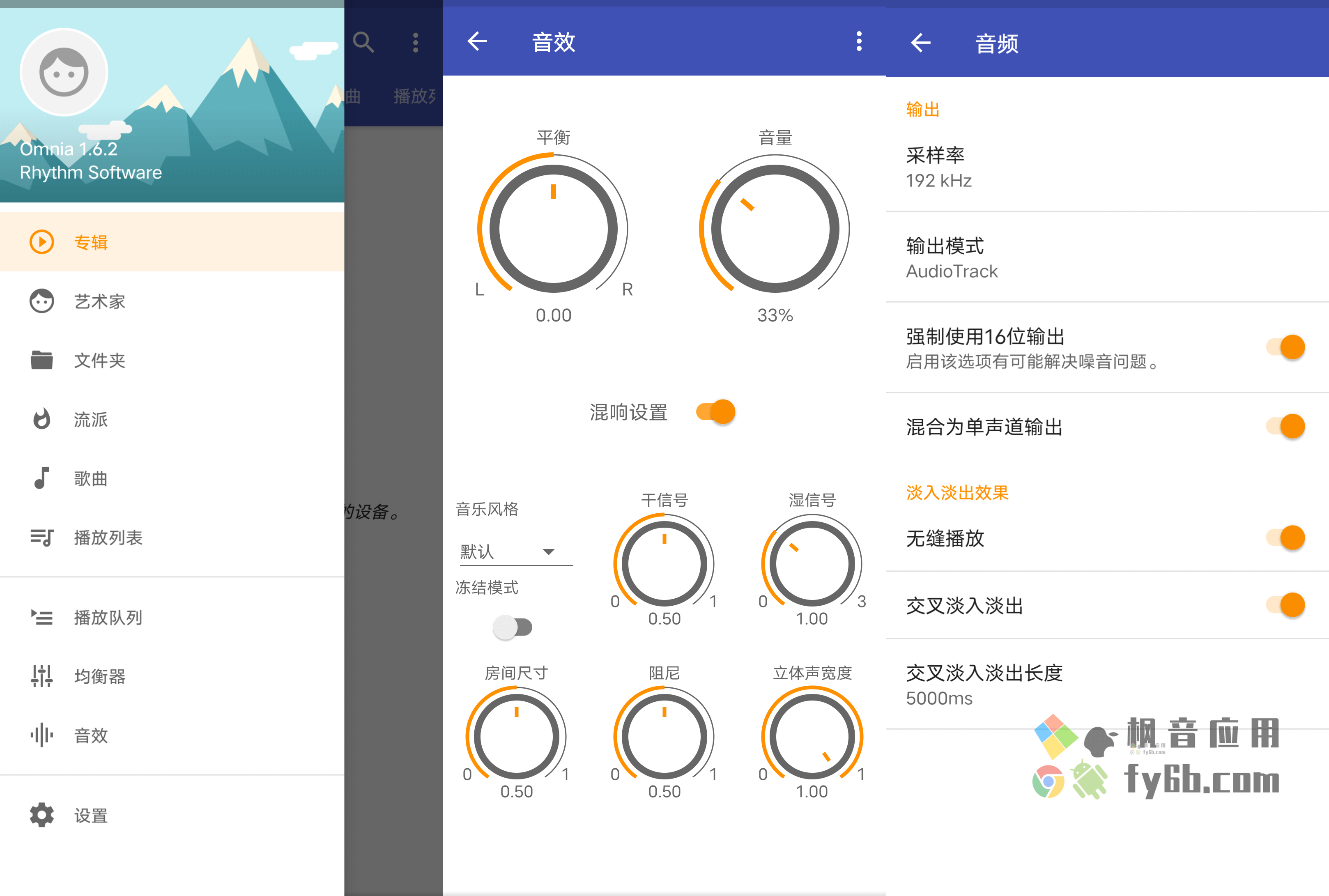Image resolution: width=1329 pixels, height=896 pixels.
Task: Toggle 强制使用16位输出 switch
Action: [1285, 347]
